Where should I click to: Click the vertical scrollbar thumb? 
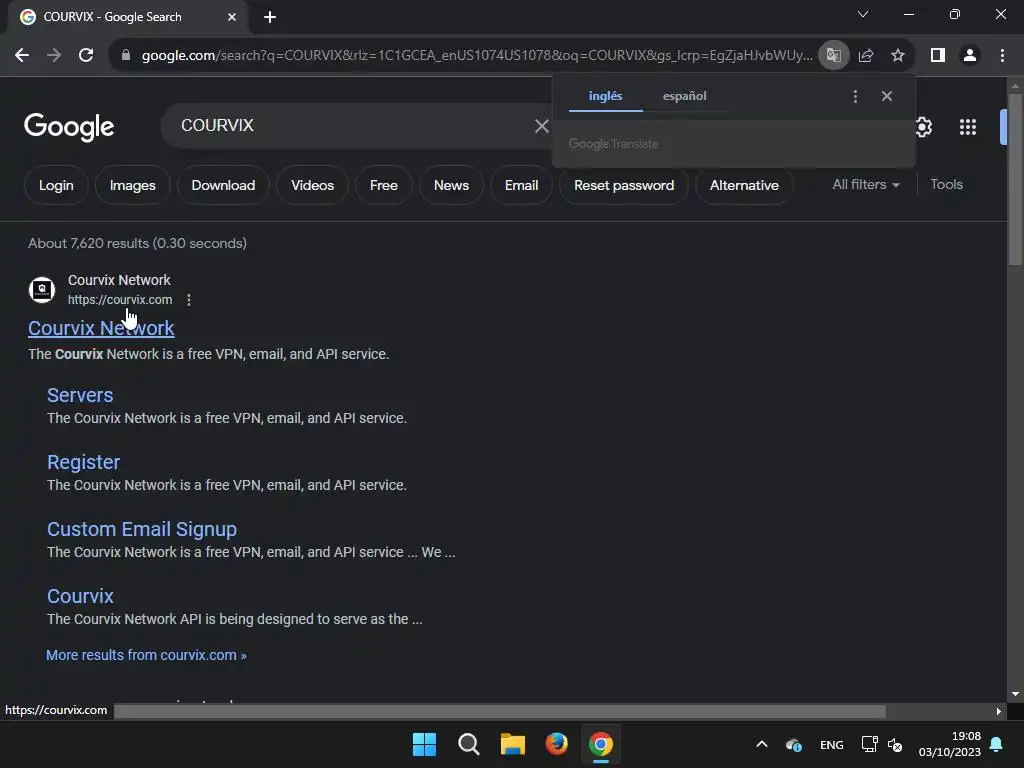1014,179
